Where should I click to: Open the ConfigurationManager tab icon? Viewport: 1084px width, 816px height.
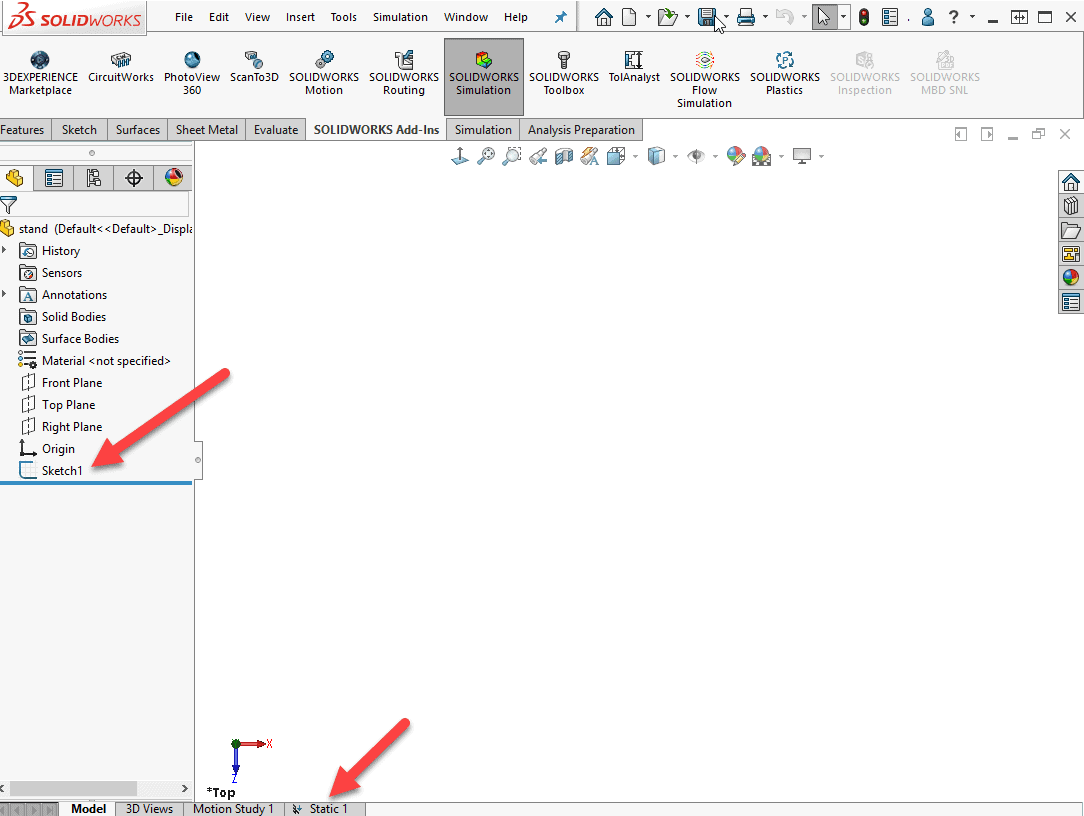click(x=94, y=178)
